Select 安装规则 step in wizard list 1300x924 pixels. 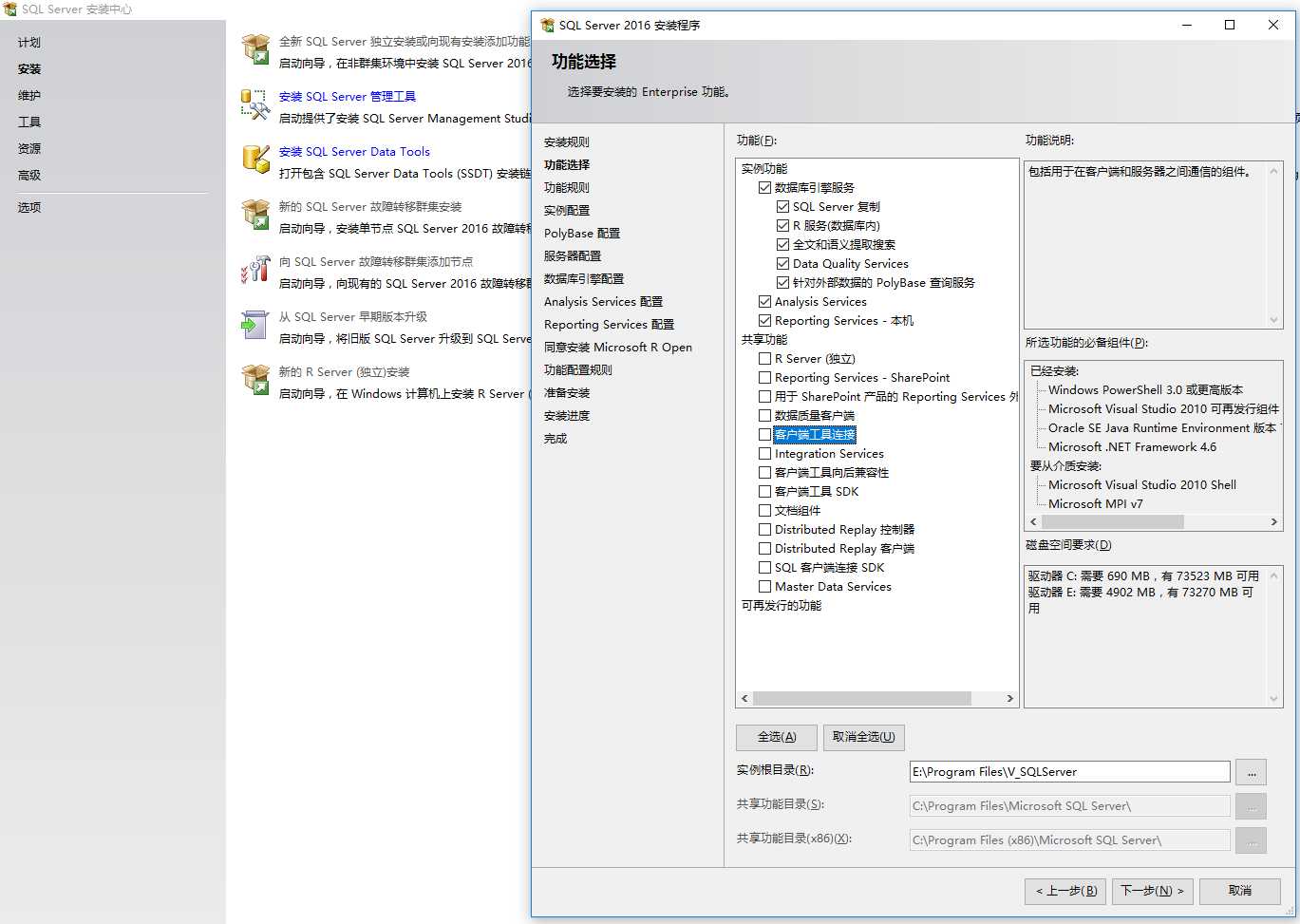click(x=567, y=141)
